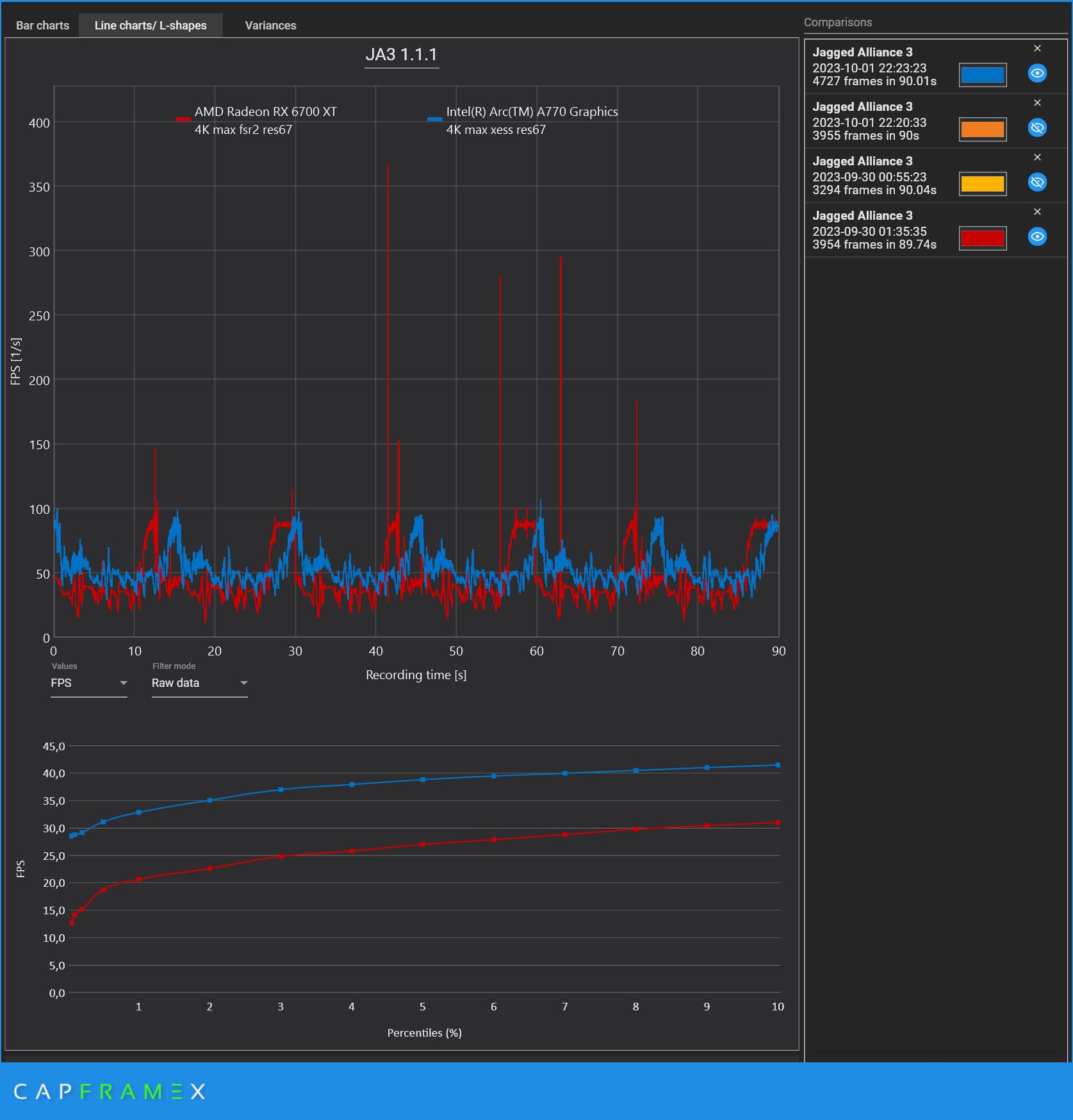Remove the 01:35:35 Jagged Alliance 3 comparison
Screen dimensions: 1073x1120
click(1037, 212)
